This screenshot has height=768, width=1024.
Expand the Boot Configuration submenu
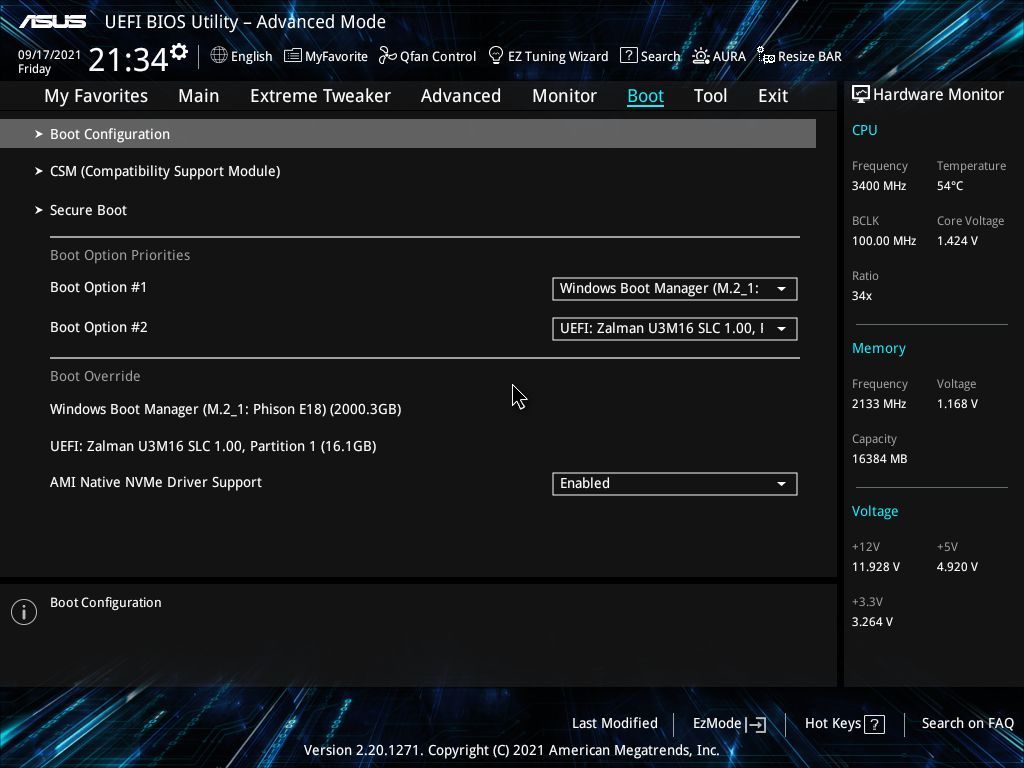[x=408, y=134]
